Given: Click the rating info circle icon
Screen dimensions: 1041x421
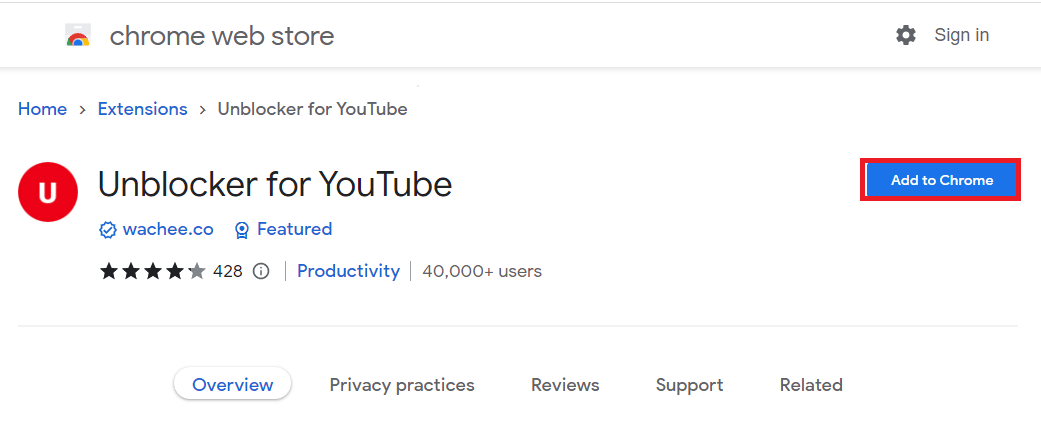Looking at the screenshot, I should (262, 271).
